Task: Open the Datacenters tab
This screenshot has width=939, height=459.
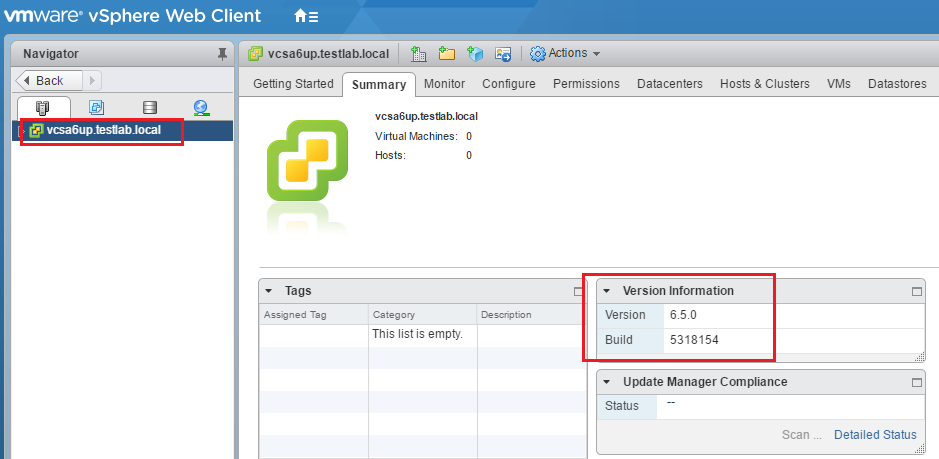Action: coord(670,84)
